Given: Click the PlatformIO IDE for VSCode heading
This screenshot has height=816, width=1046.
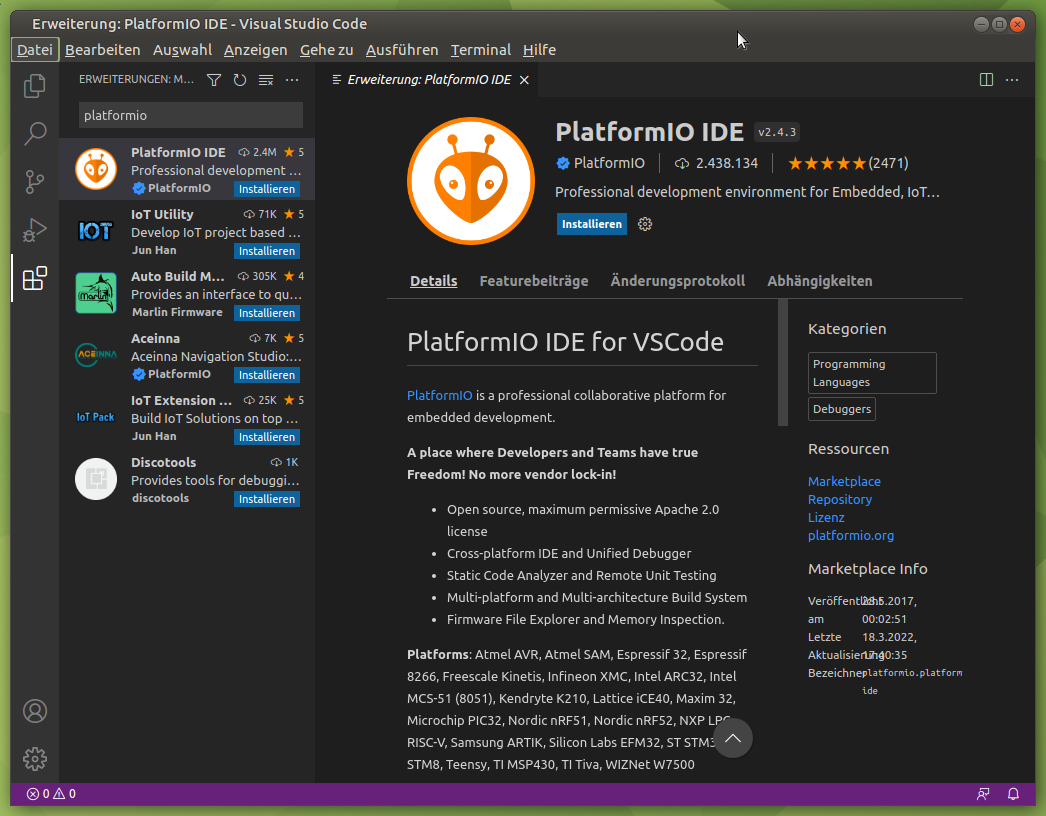Looking at the screenshot, I should (x=565, y=342).
